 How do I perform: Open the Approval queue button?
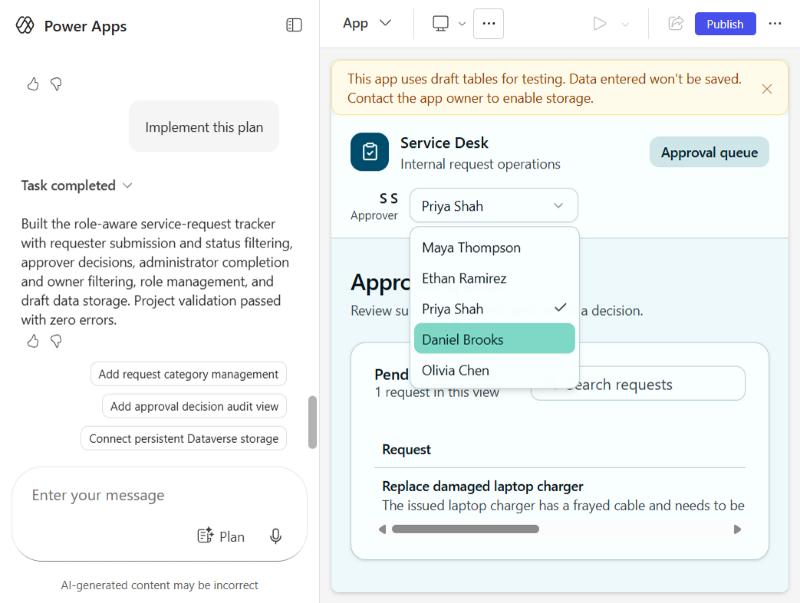pyautogui.click(x=709, y=152)
